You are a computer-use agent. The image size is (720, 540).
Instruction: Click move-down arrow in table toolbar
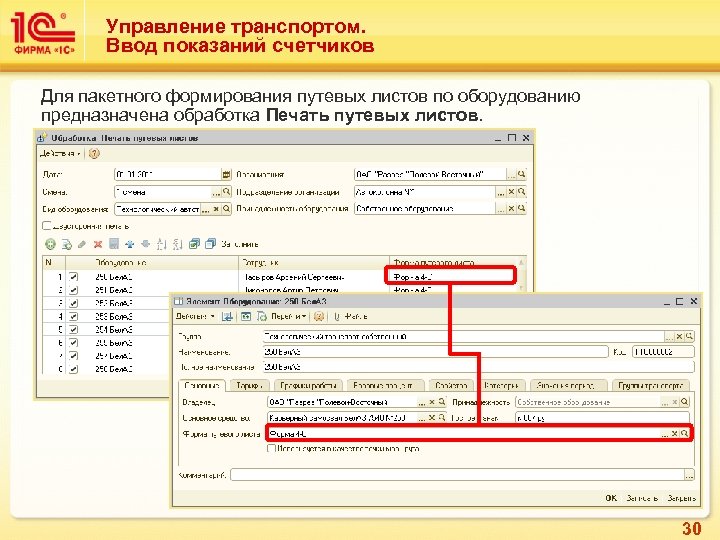(146, 244)
